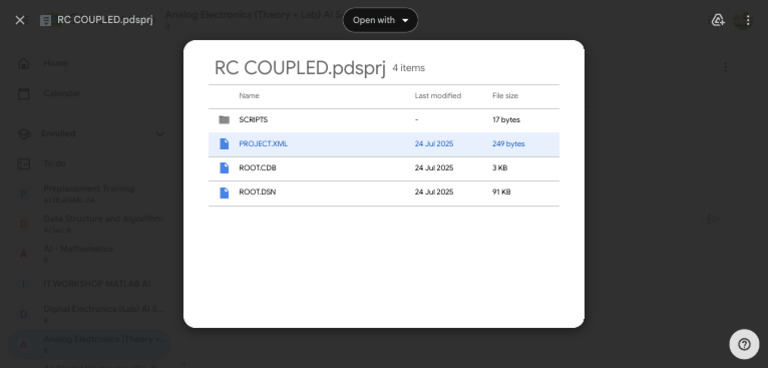Click the ROOT.CDB modified date cell
The image size is (768, 368).
434,168
